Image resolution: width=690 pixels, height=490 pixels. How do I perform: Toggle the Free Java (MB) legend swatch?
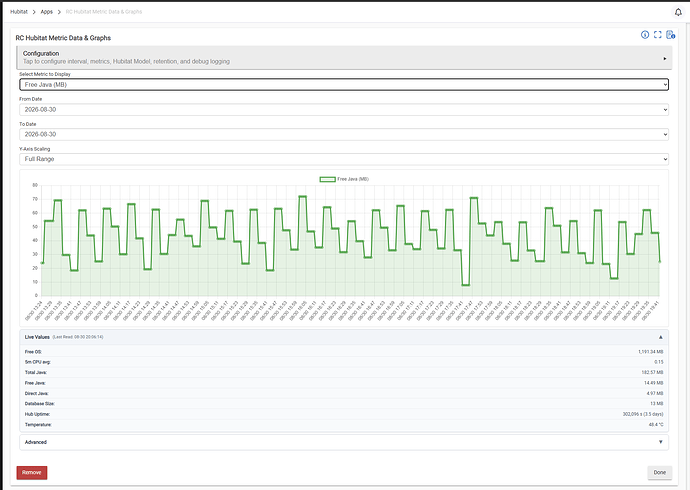coord(327,179)
